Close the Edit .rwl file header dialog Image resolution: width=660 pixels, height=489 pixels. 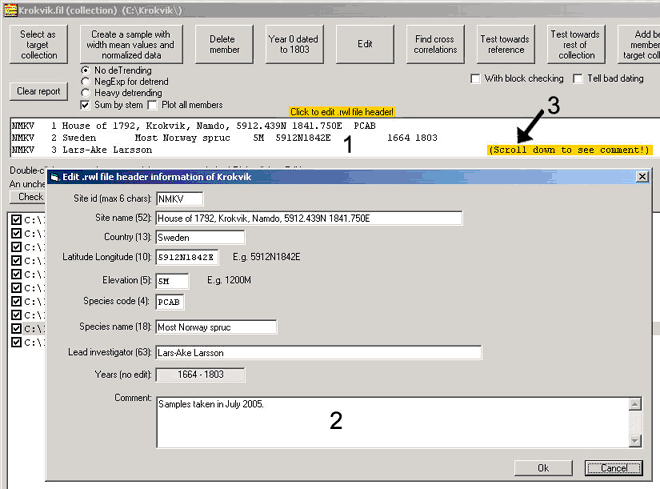pos(642,177)
